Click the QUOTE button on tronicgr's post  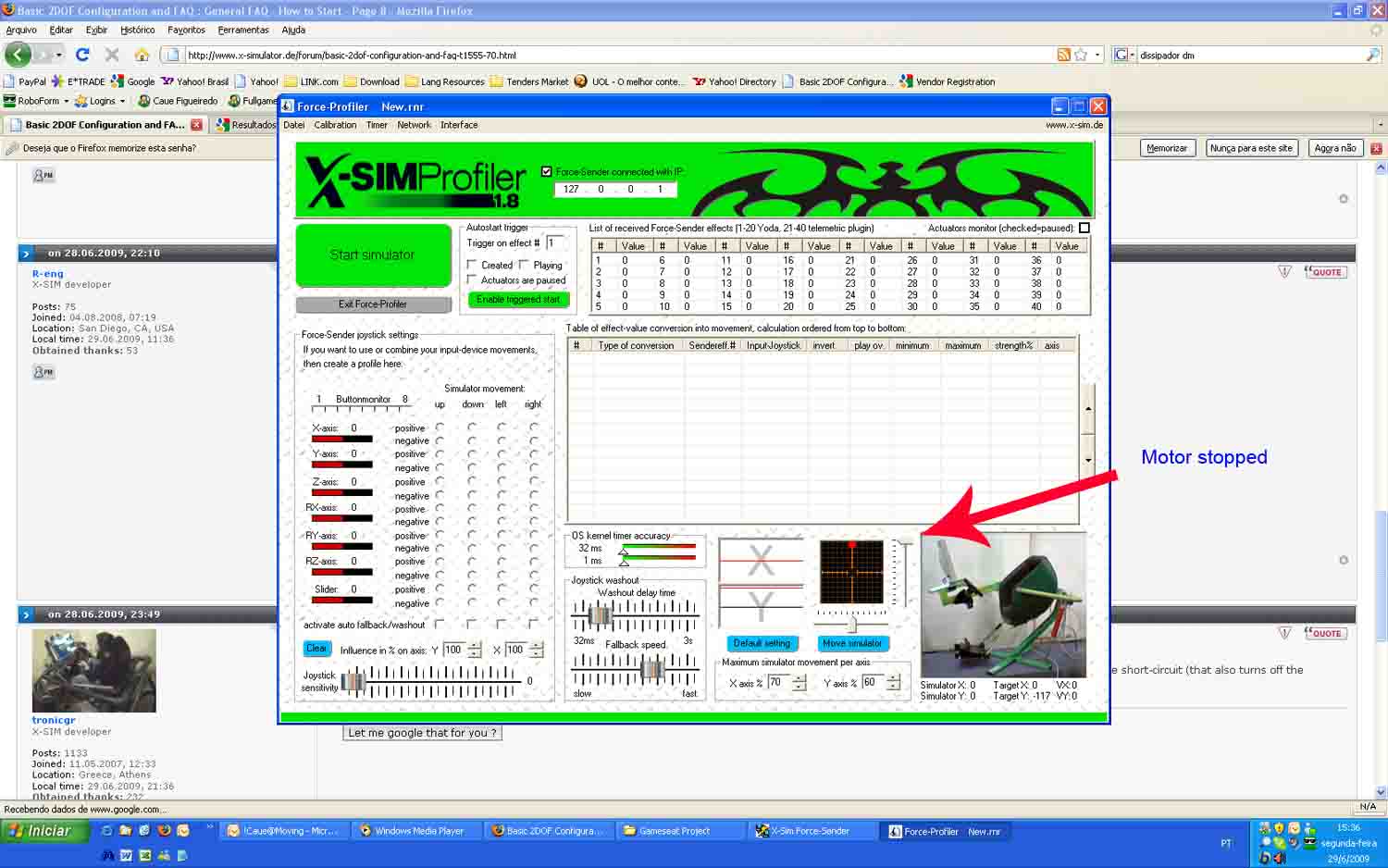point(1324,633)
